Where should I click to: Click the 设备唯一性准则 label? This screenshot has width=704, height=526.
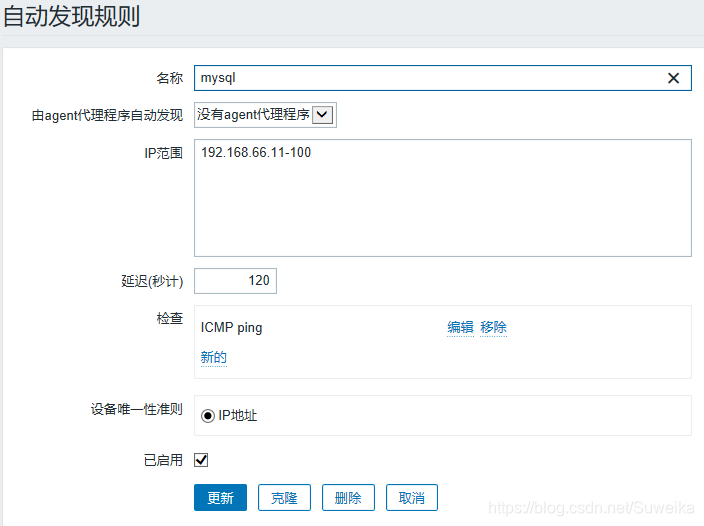tap(136, 409)
